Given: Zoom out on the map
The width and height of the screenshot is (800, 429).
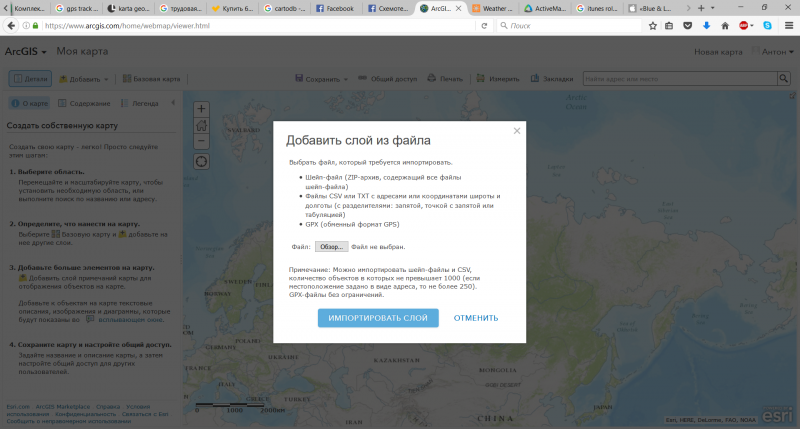Looking at the screenshot, I should [x=202, y=140].
